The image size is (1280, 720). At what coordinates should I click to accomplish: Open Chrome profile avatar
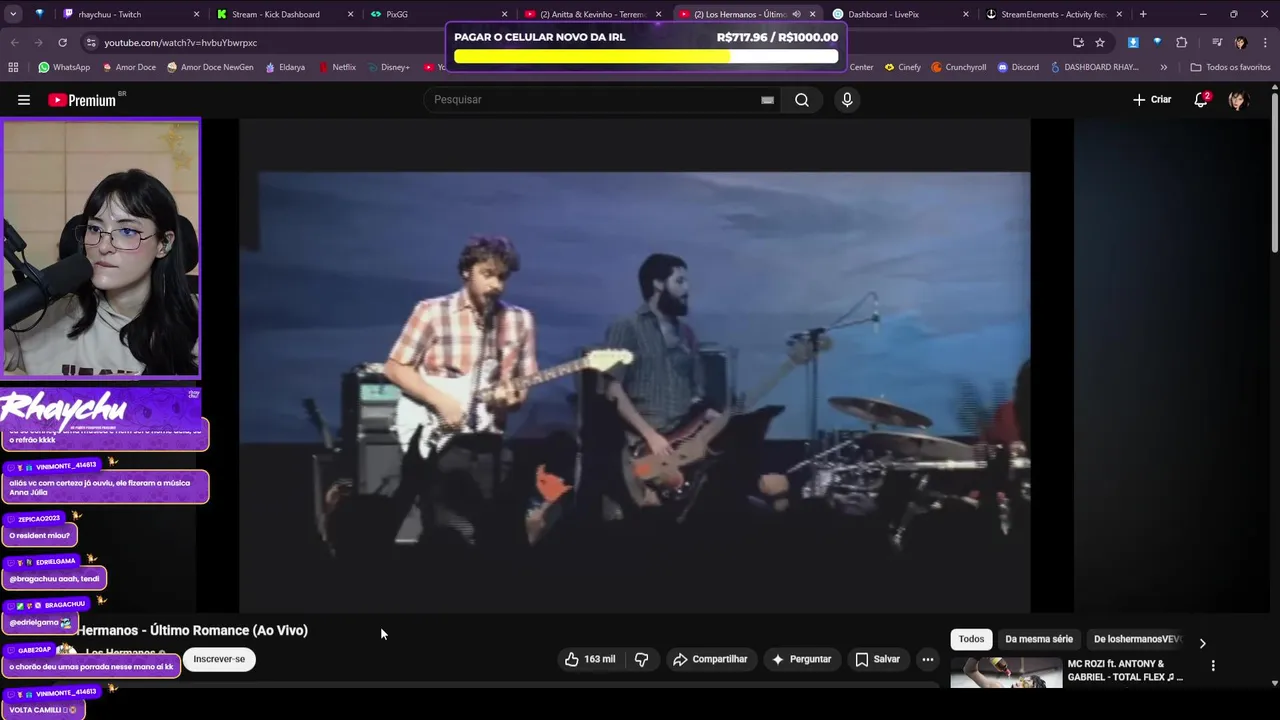[x=1240, y=43]
